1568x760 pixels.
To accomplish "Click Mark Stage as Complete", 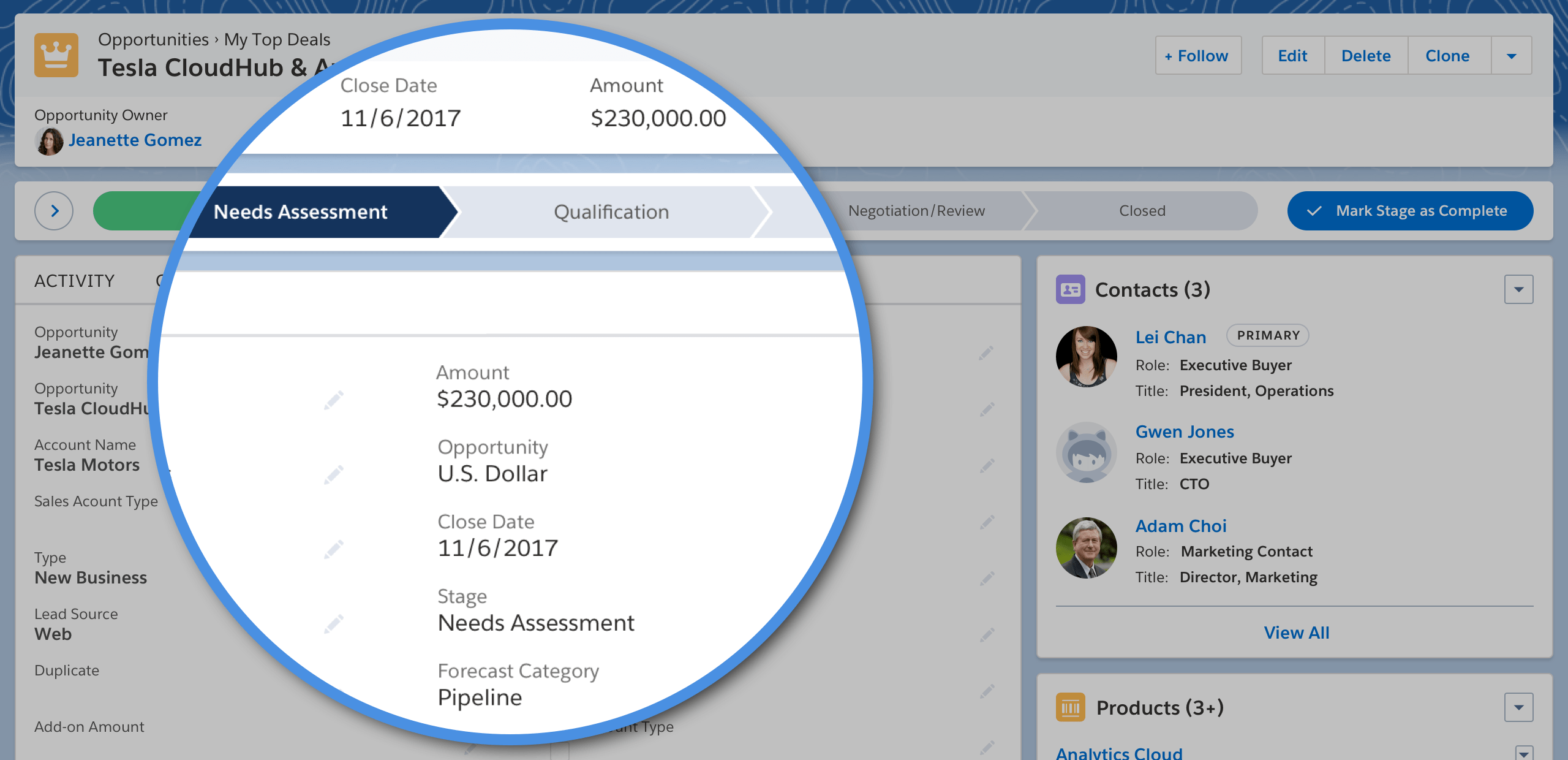I will (x=1410, y=211).
